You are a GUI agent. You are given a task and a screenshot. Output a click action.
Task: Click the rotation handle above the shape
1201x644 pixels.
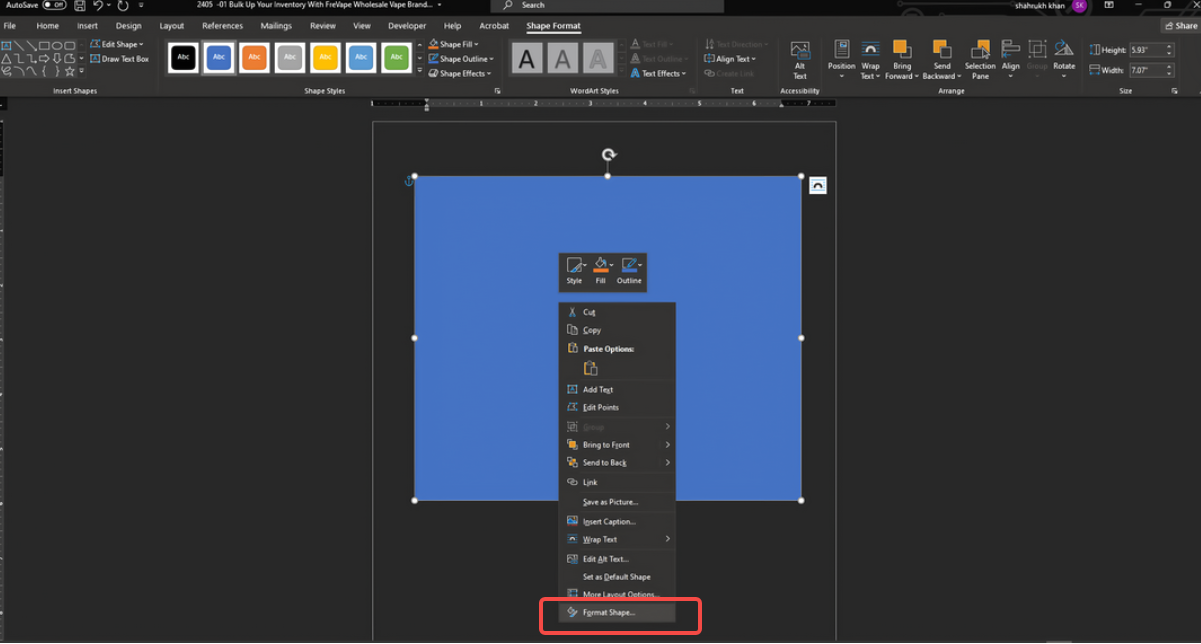pos(608,155)
